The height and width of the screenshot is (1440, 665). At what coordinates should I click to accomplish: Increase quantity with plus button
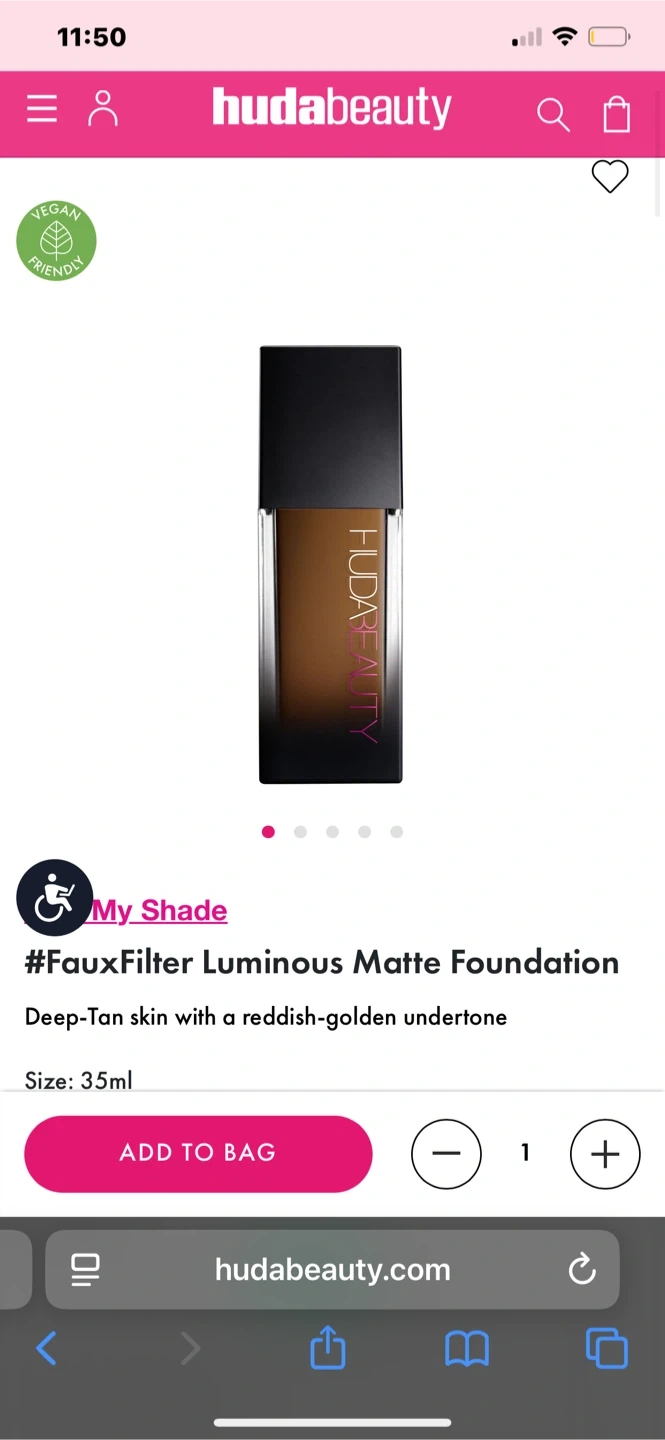point(605,1154)
